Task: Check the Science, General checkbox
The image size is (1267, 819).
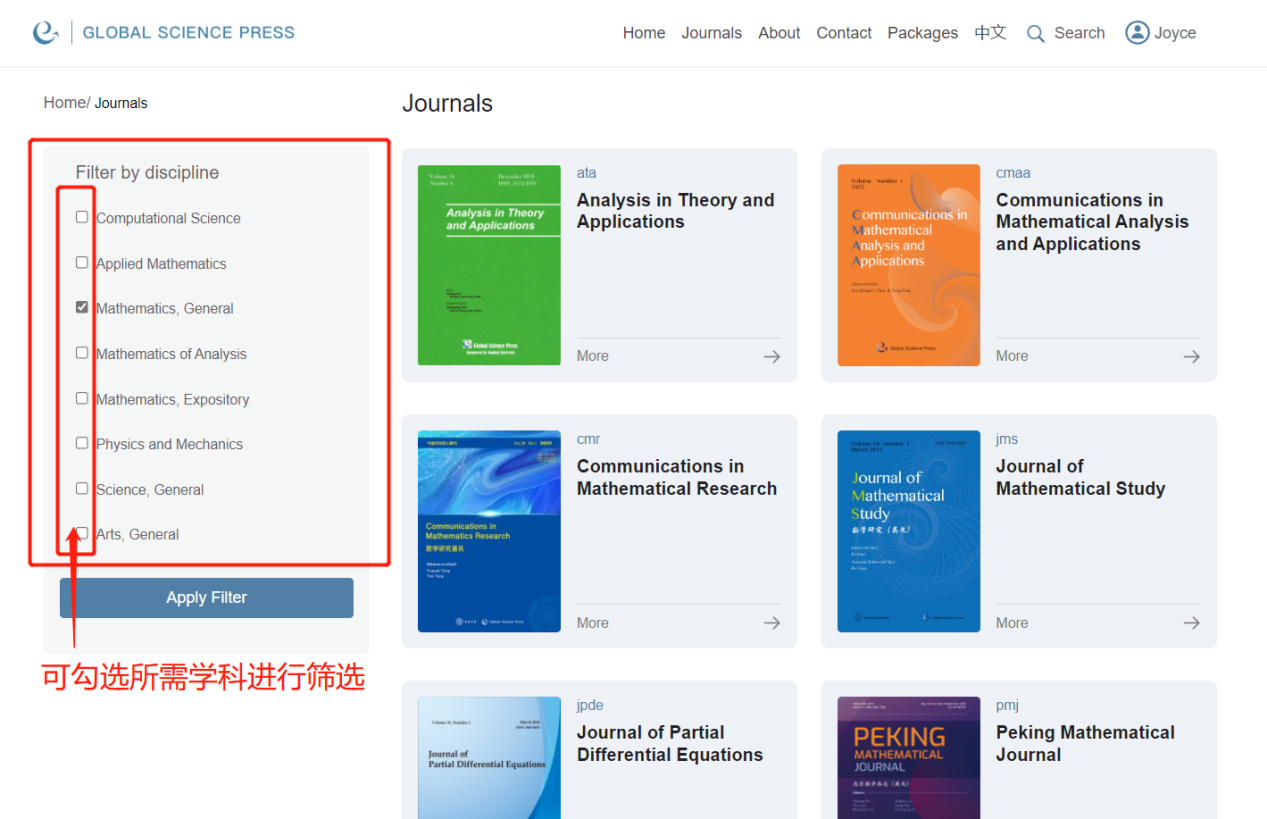Action: click(x=82, y=488)
